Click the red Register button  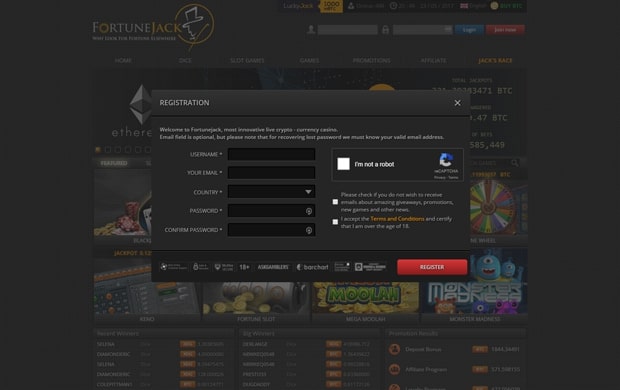(x=432, y=267)
